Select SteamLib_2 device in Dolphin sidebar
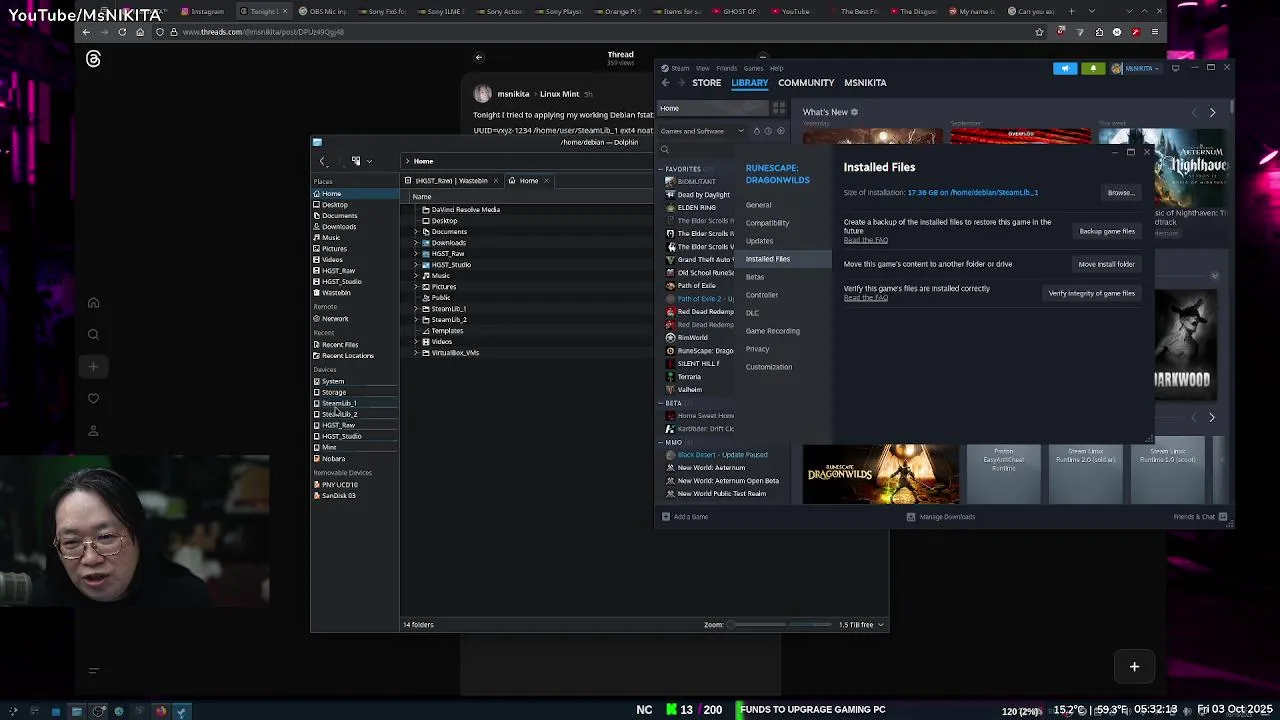Viewport: 1280px width, 720px height. (x=339, y=414)
